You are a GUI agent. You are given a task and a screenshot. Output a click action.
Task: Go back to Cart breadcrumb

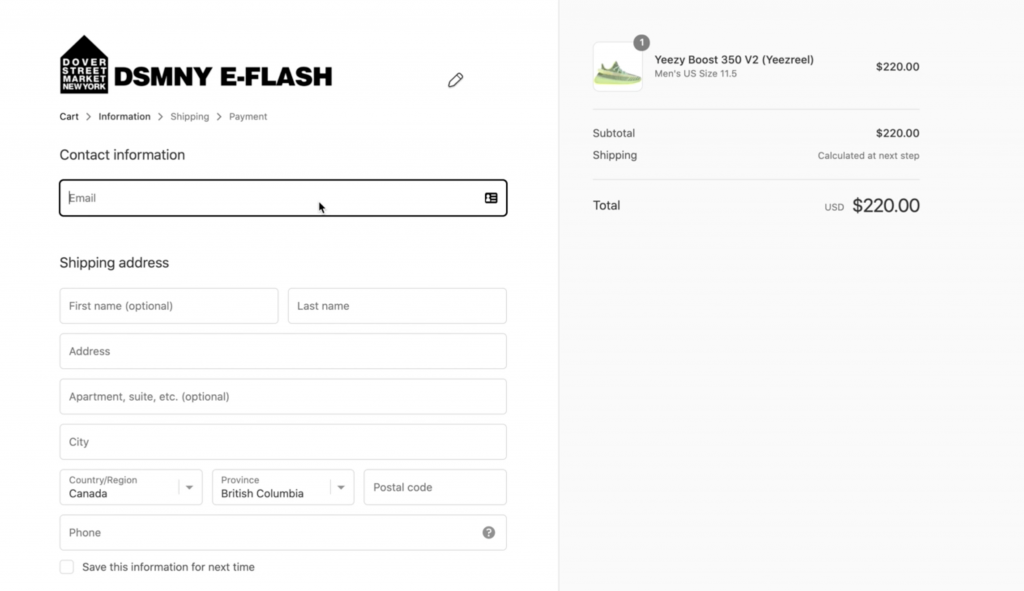(x=69, y=116)
